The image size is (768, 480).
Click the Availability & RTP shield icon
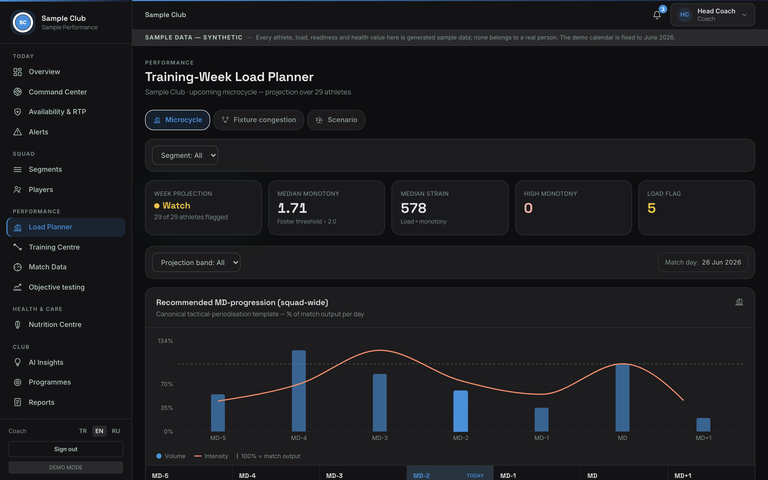(x=18, y=112)
